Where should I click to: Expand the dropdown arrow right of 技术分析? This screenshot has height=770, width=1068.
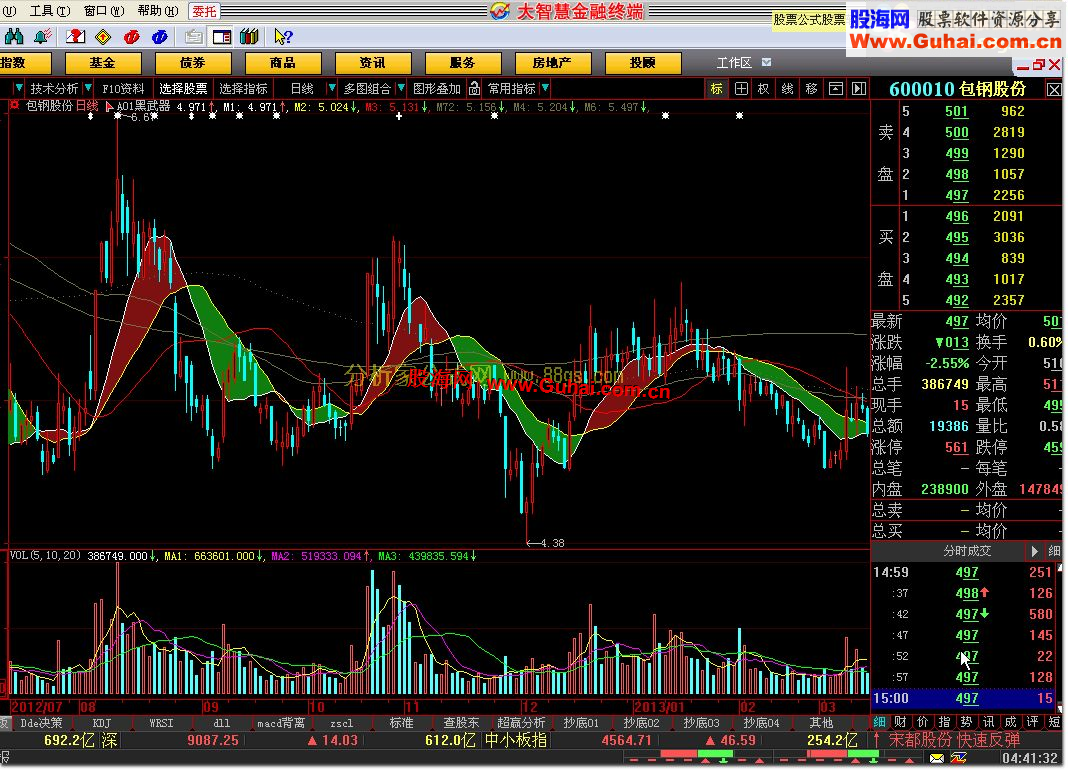tap(88, 89)
